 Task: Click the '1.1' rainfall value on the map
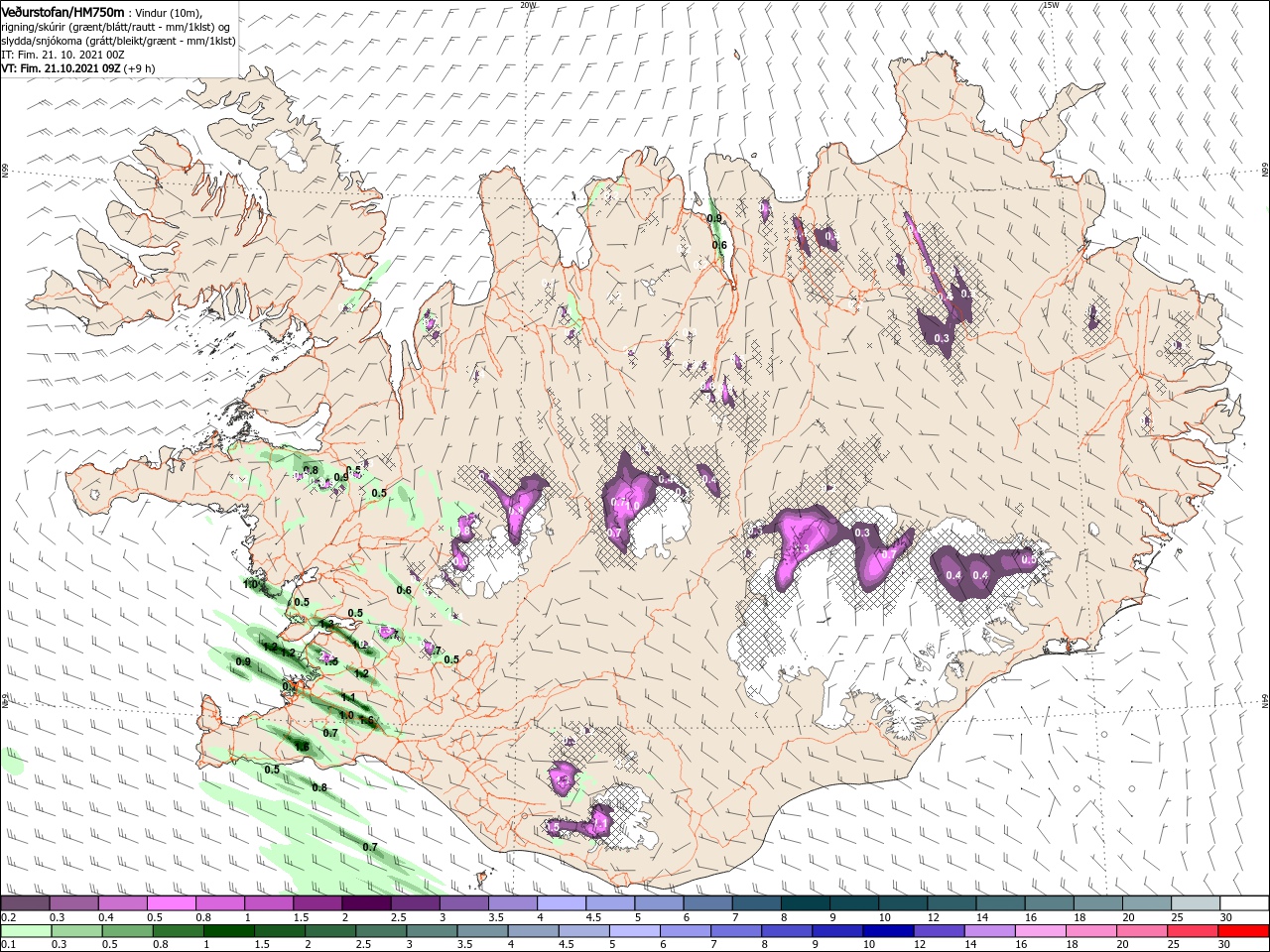(x=348, y=697)
